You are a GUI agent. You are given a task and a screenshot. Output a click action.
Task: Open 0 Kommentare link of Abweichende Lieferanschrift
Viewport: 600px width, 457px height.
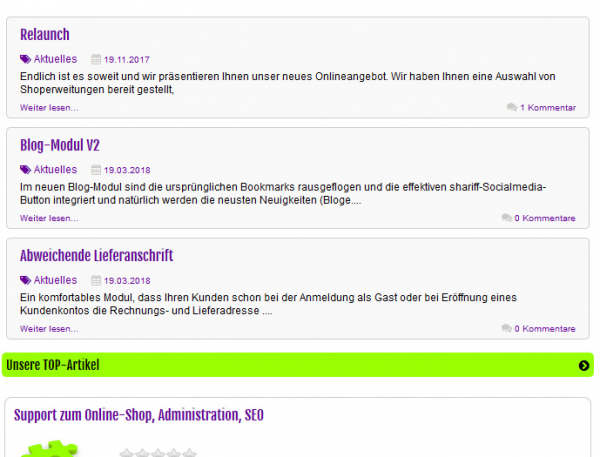click(545, 329)
